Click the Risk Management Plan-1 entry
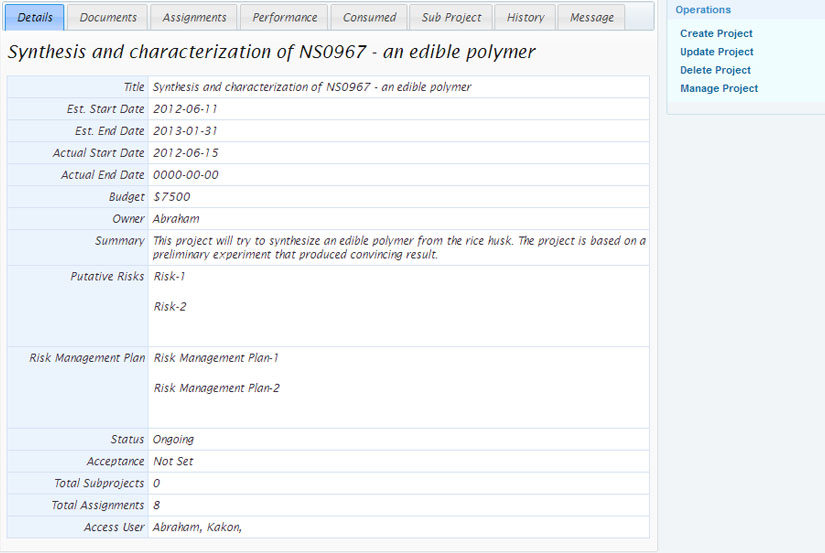The height and width of the screenshot is (553, 825). (x=216, y=357)
